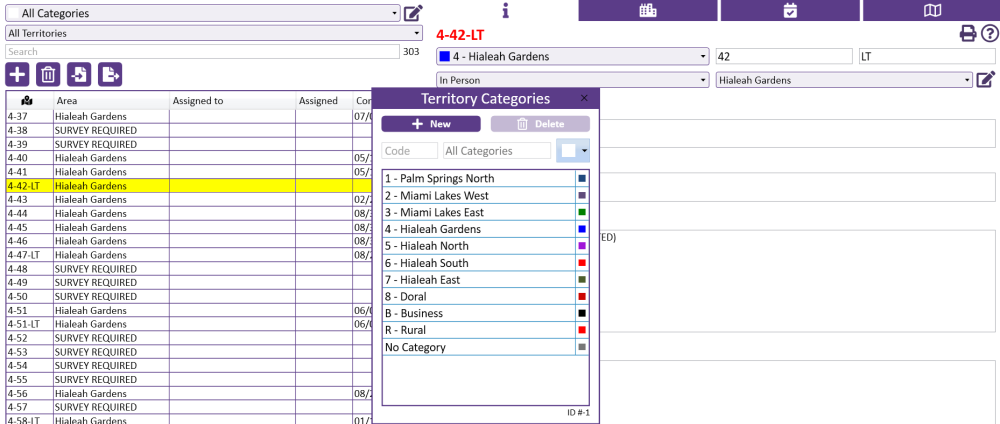Image resolution: width=1000 pixels, height=424 pixels.
Task: Click the add territory plus icon
Action: click(17, 74)
